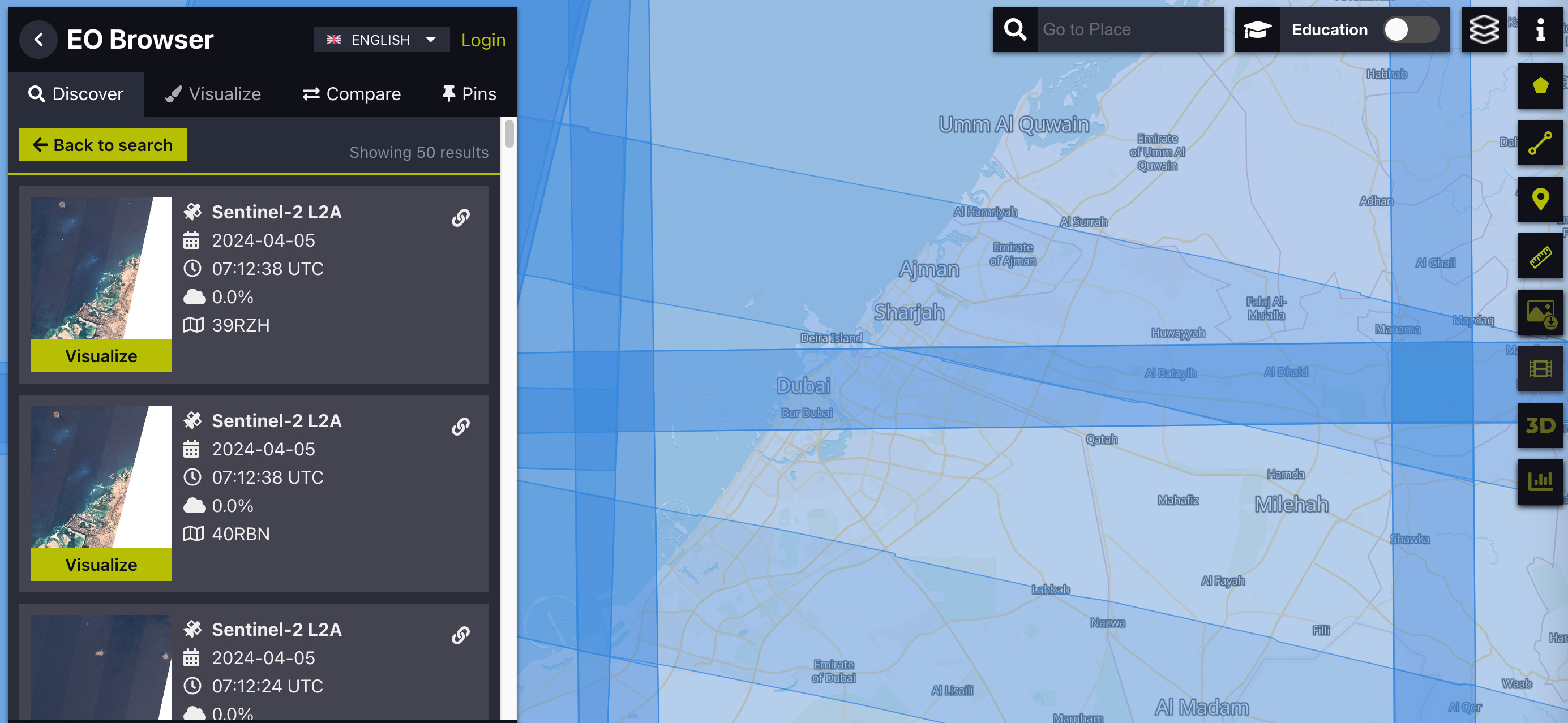Switch to 3D view
1568x723 pixels.
[1540, 425]
